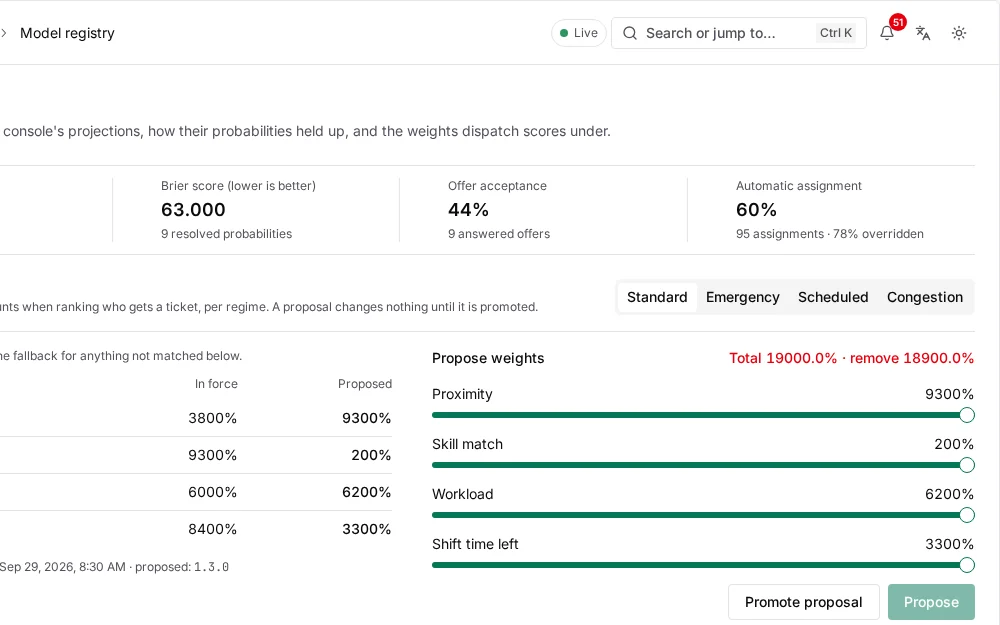Click the Live status indicator
The height and width of the screenshot is (625, 1000).
[x=578, y=33]
